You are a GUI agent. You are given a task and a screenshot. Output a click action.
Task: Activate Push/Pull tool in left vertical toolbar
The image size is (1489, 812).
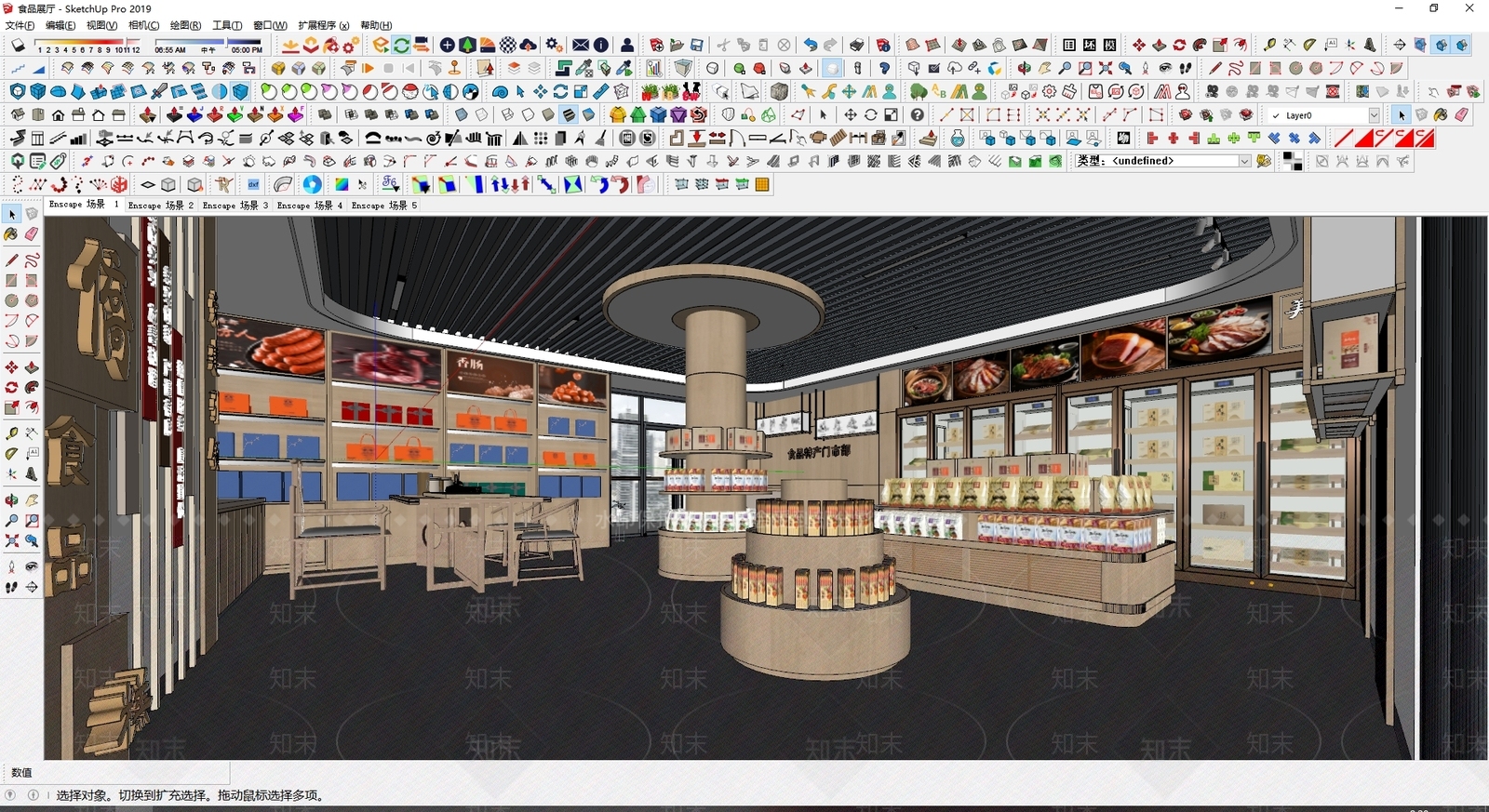[x=32, y=367]
